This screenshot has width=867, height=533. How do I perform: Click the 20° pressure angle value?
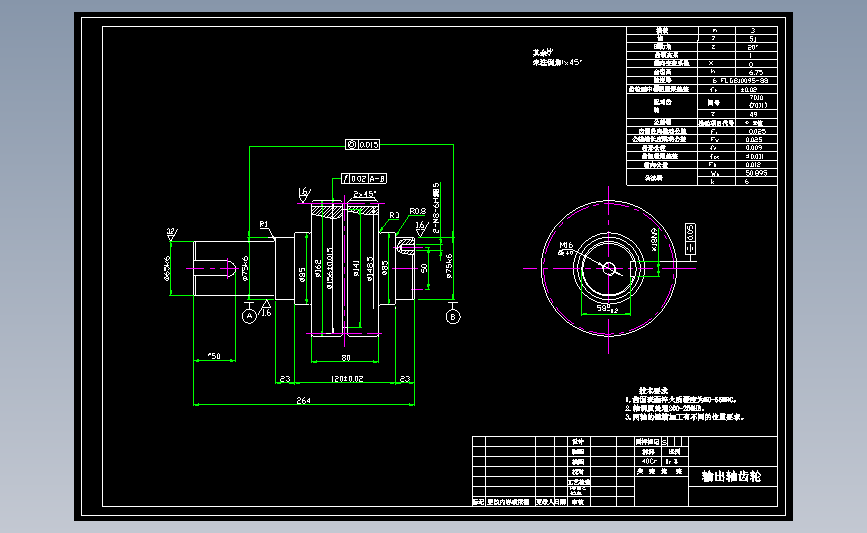pyautogui.click(x=753, y=47)
